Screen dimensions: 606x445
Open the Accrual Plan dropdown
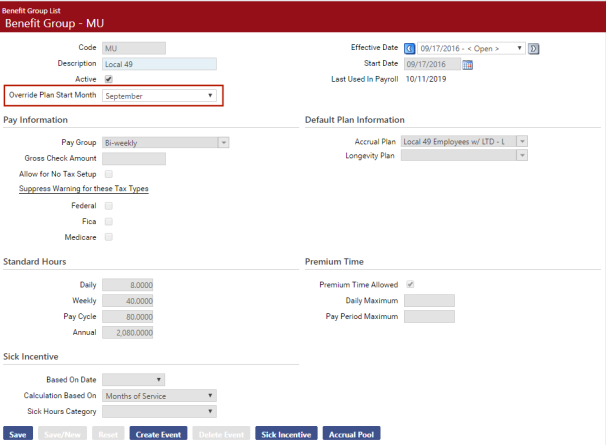[x=464, y=142]
